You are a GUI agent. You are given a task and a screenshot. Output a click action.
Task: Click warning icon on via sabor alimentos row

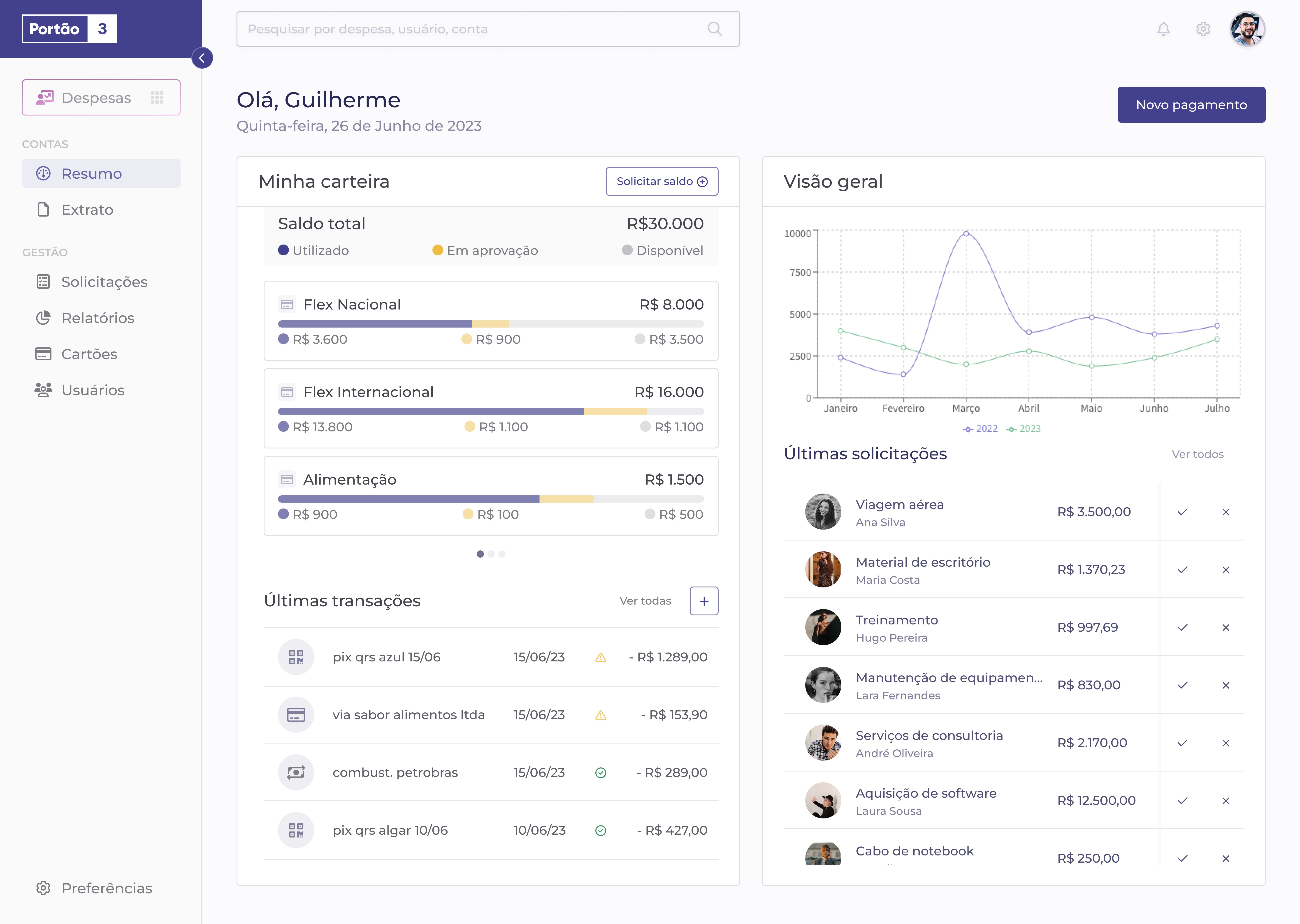601,715
